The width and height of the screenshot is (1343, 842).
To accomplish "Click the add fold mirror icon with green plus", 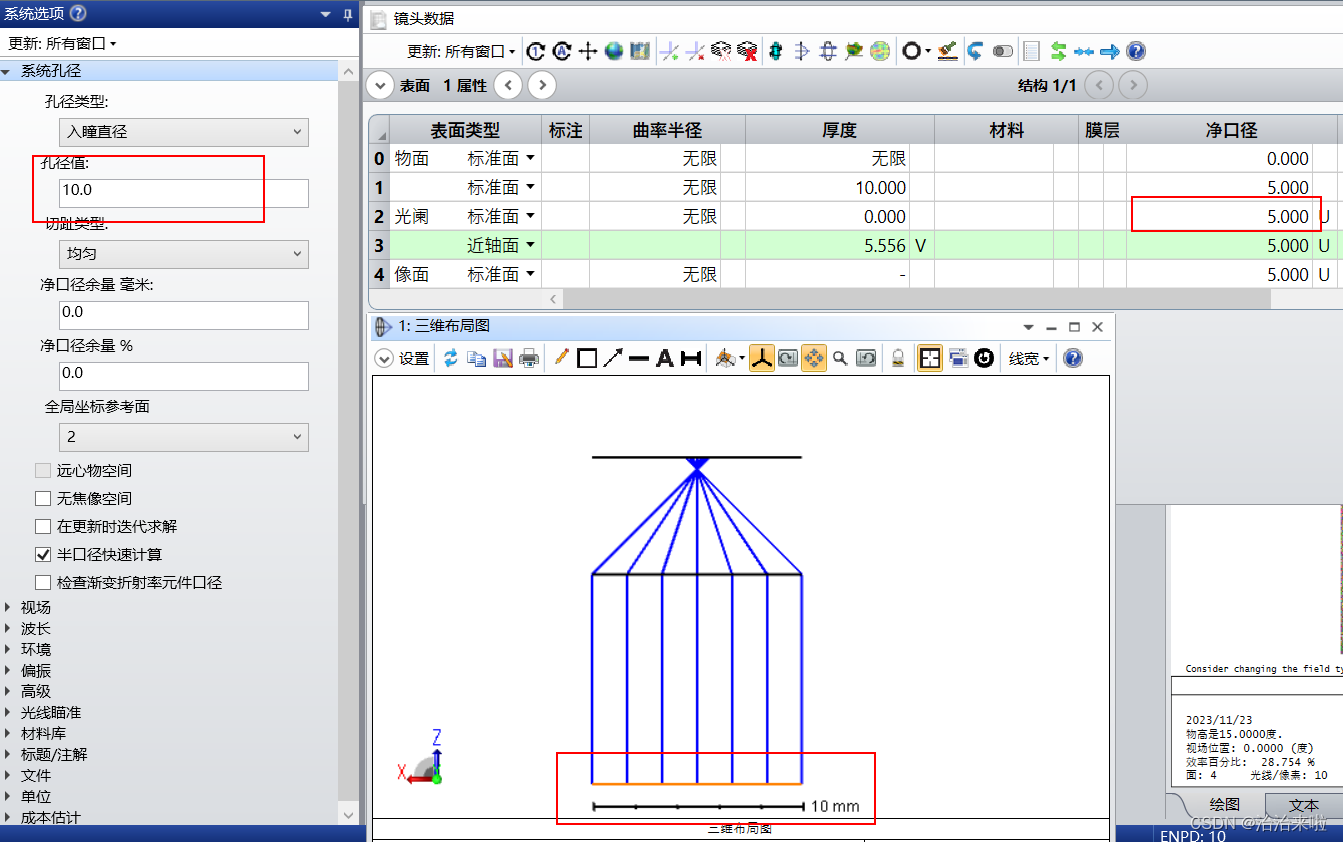I will pyautogui.click(x=670, y=51).
